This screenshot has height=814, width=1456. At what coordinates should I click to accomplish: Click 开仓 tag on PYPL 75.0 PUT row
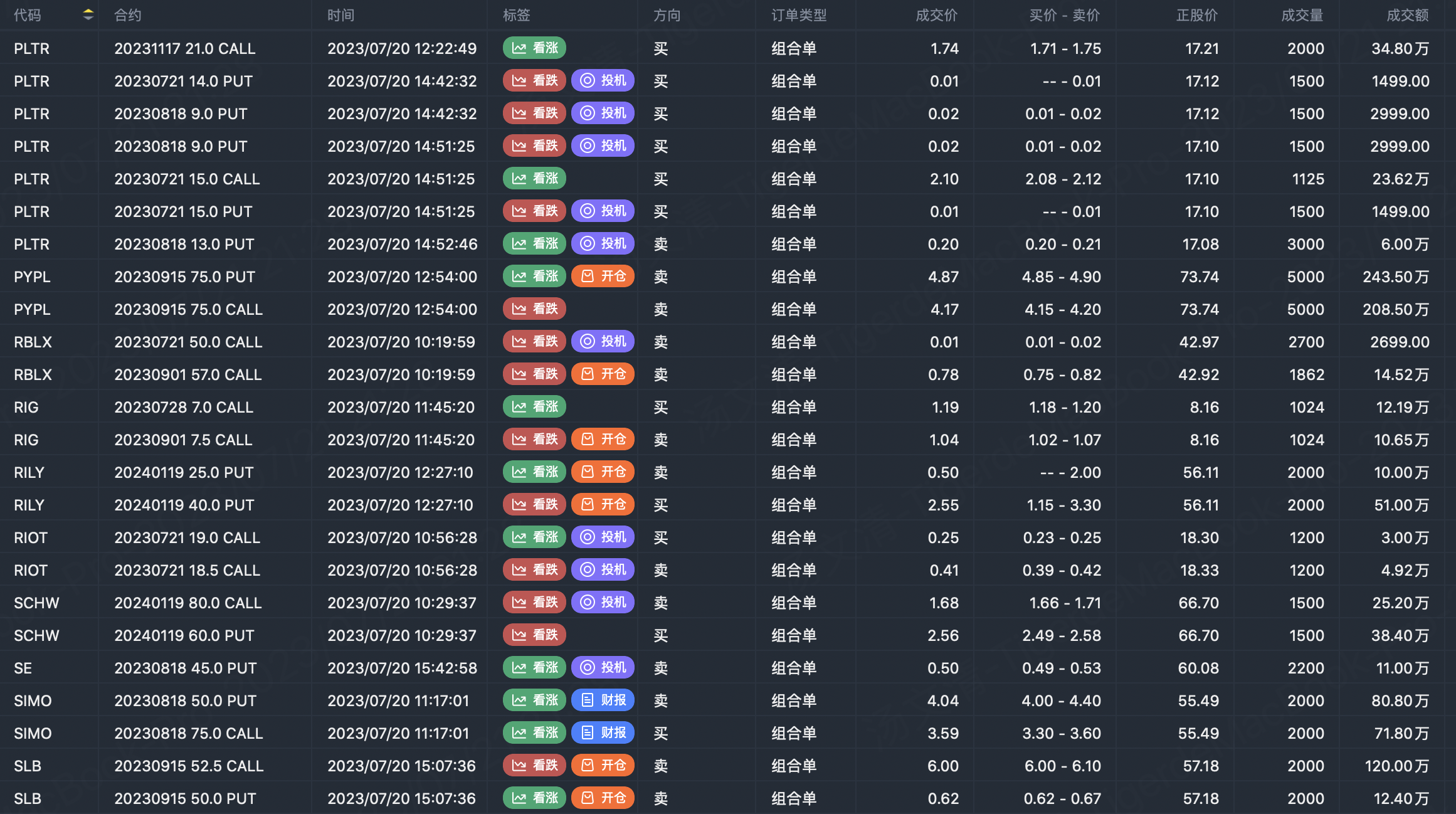pyautogui.click(x=603, y=277)
